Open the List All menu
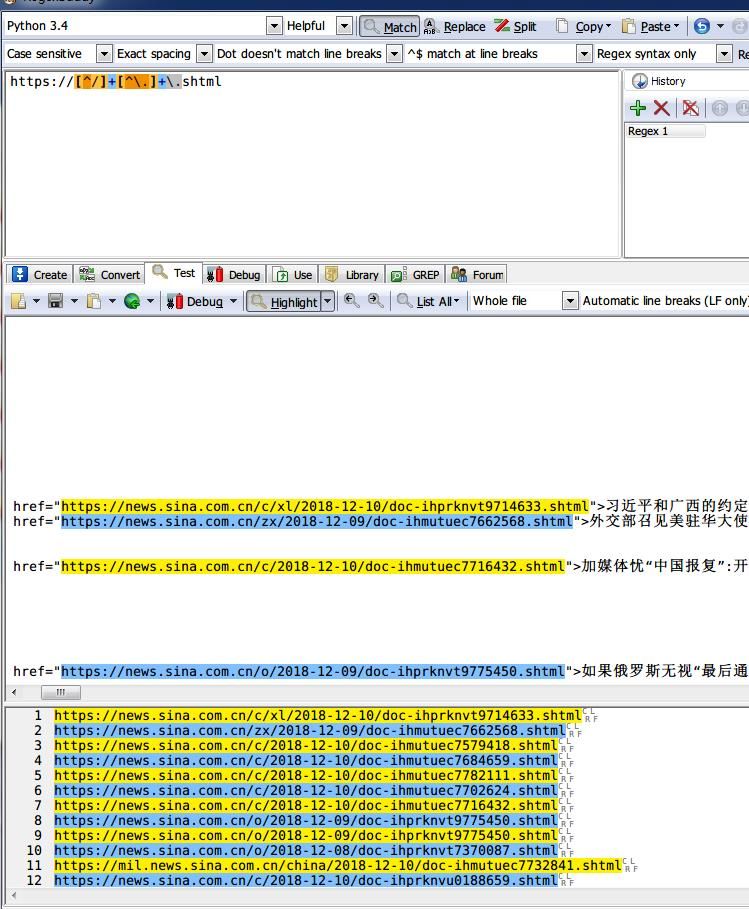749x909 pixels. pos(428,301)
